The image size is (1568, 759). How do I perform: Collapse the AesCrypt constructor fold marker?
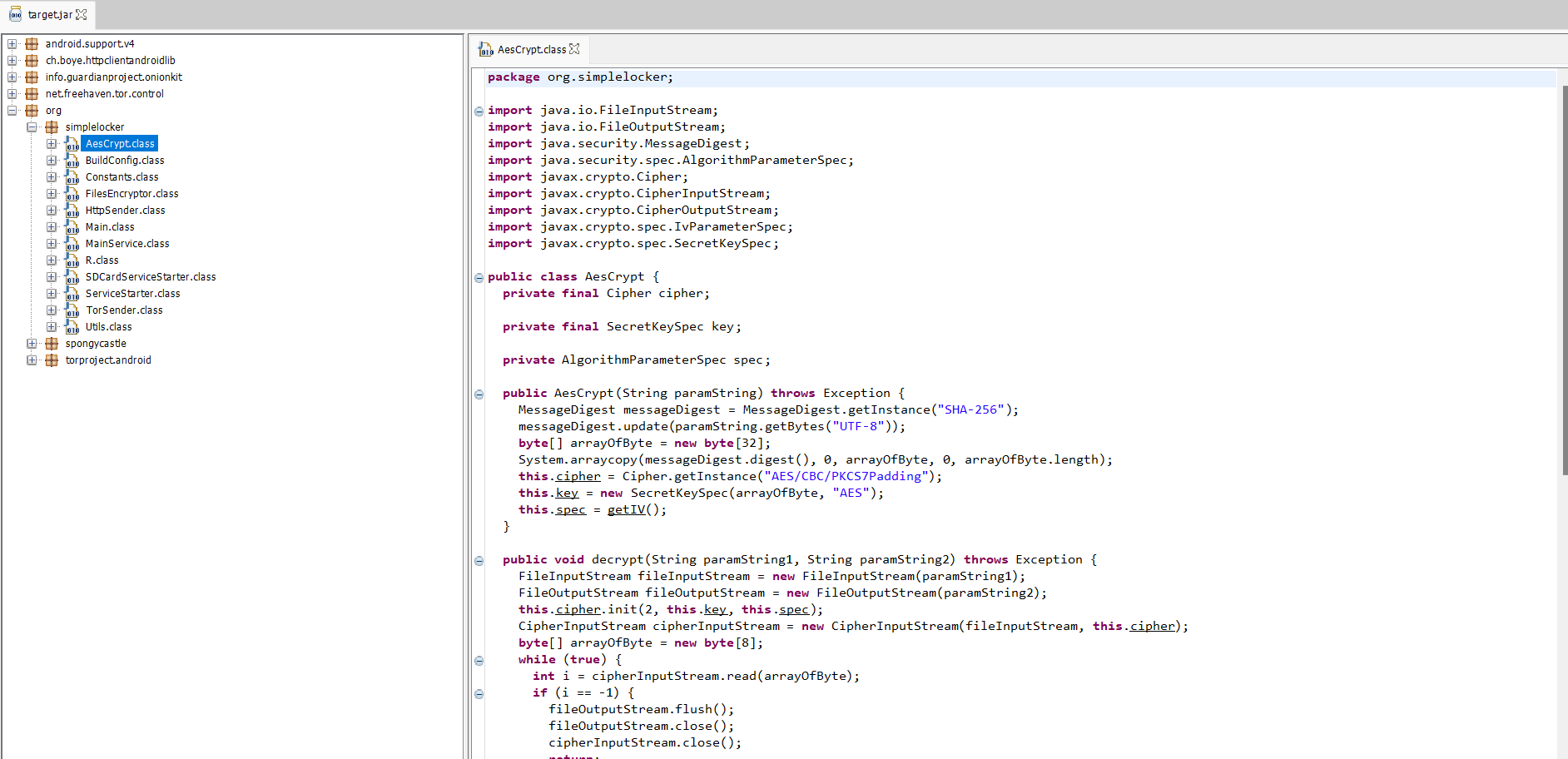point(479,394)
